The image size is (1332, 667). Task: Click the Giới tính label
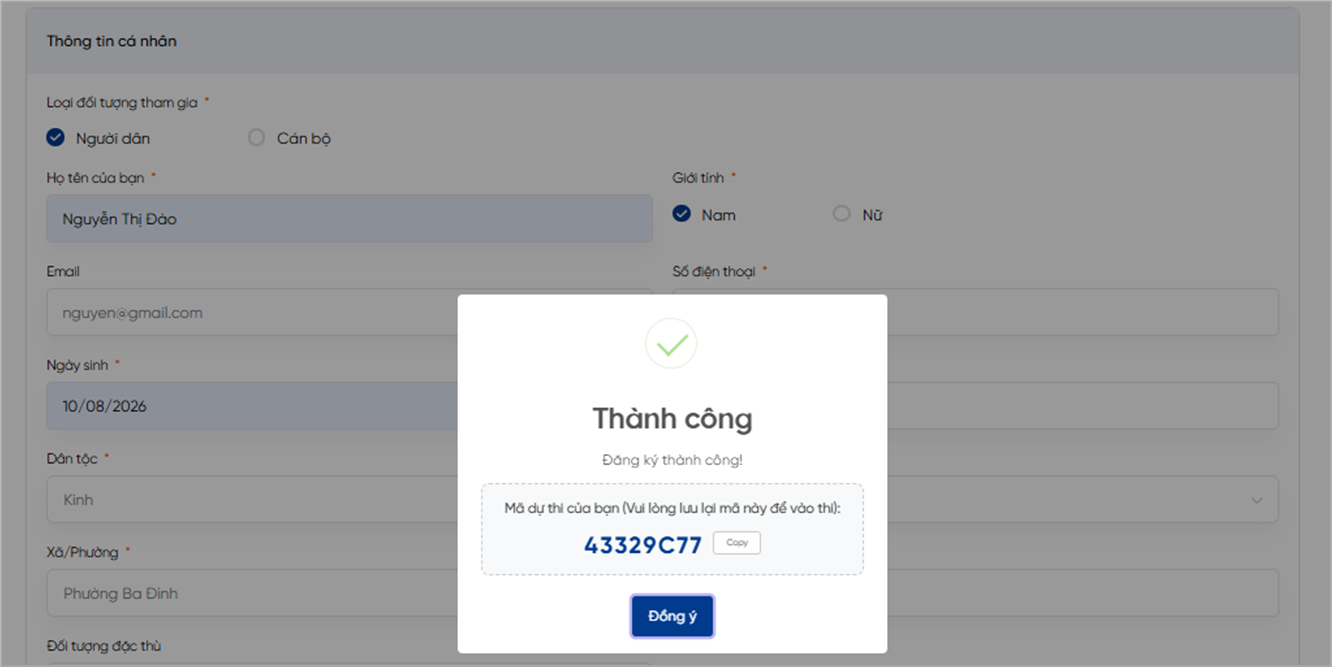click(x=698, y=178)
